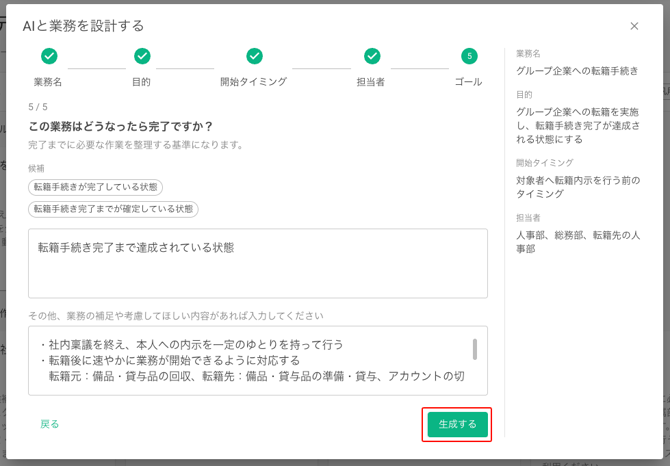Focus the goal text area with 転籍手続き完了まで達成されている状態
Viewport: 670px width, 466px height.
click(x=257, y=263)
